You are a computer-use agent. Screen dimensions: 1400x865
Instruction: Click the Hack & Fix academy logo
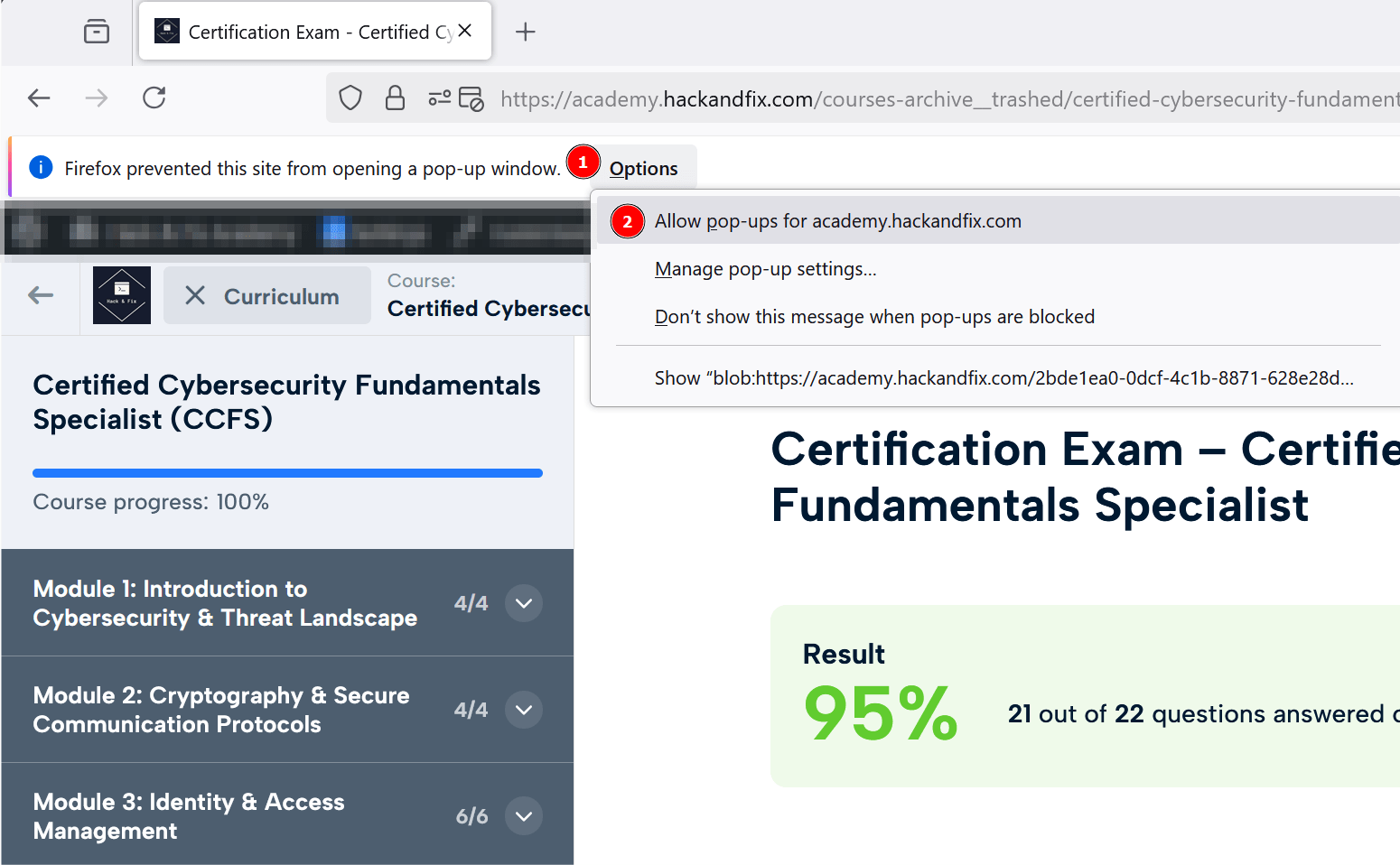tap(122, 295)
